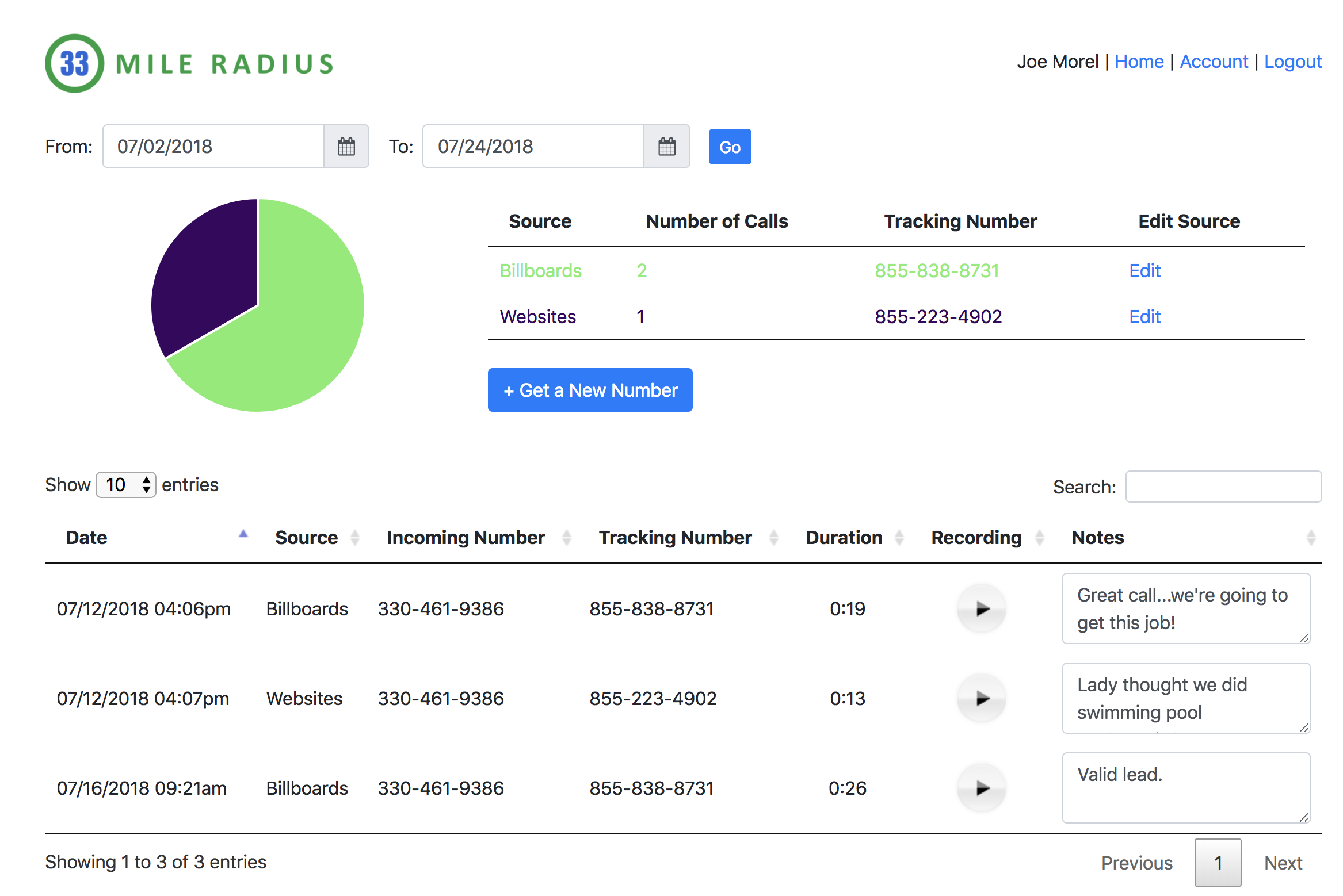
Task: Click the 33 Mile Radius logo
Action: pyautogui.click(x=190, y=63)
